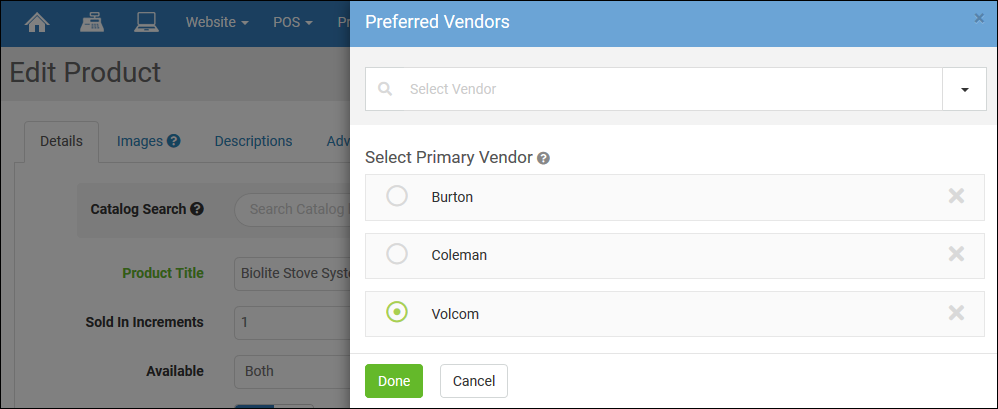The width and height of the screenshot is (998, 409).
Task: Click the Select Vendor search field
Action: click(660, 89)
